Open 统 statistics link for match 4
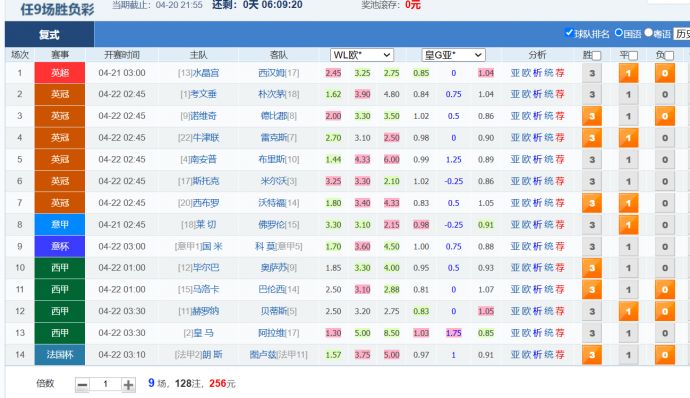The height and width of the screenshot is (398, 690). [549, 138]
